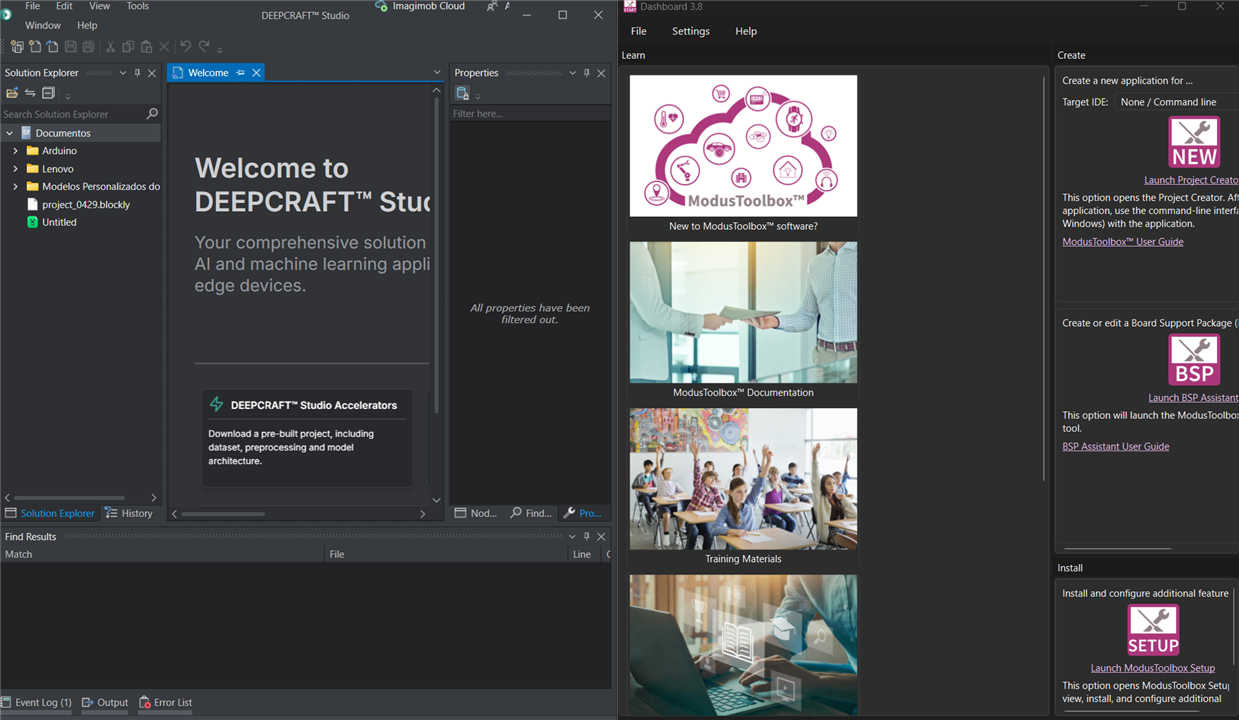Image resolution: width=1239 pixels, height=720 pixels.
Task: Switch to the Output tab at bottom
Action: click(x=105, y=703)
